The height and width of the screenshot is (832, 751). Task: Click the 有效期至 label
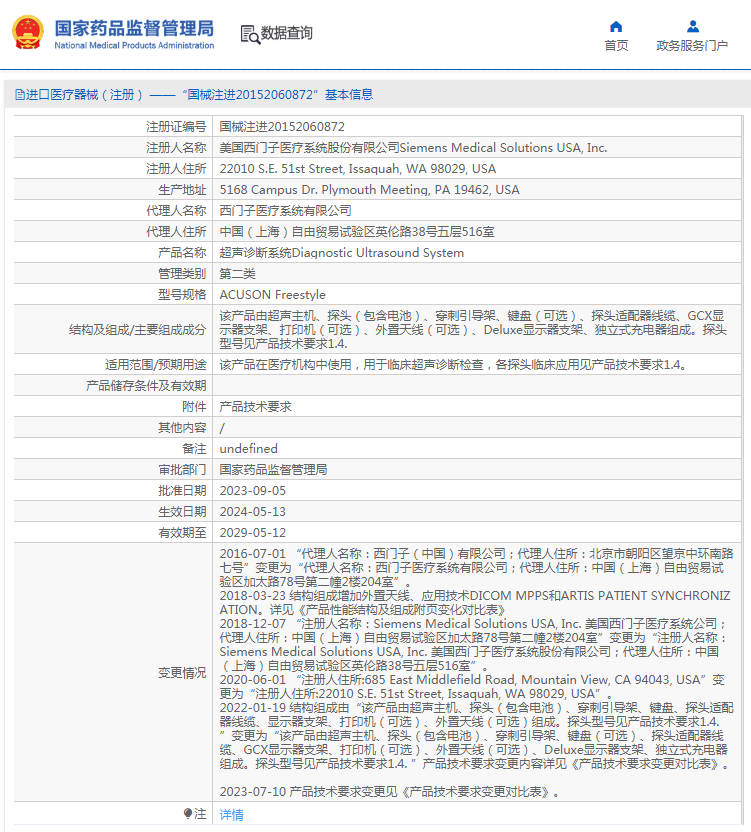coord(182,533)
